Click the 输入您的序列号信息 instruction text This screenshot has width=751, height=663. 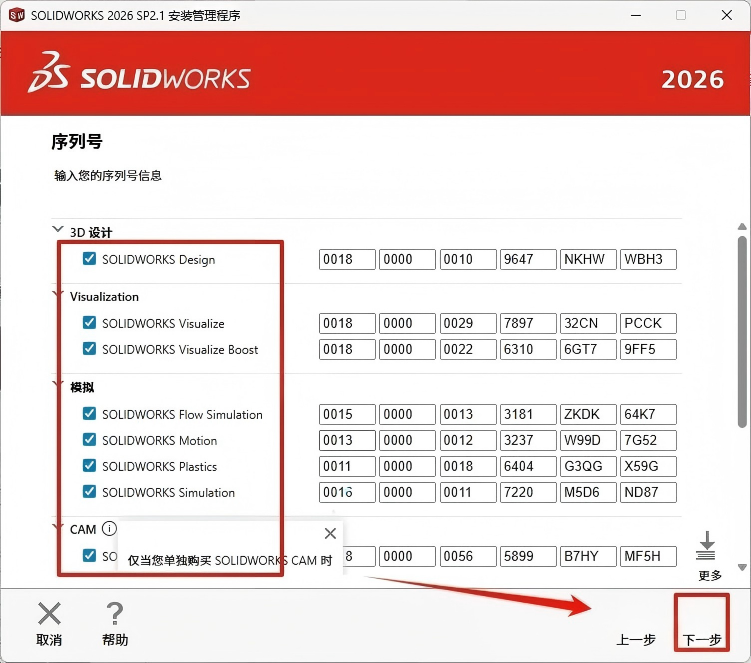click(x=108, y=176)
